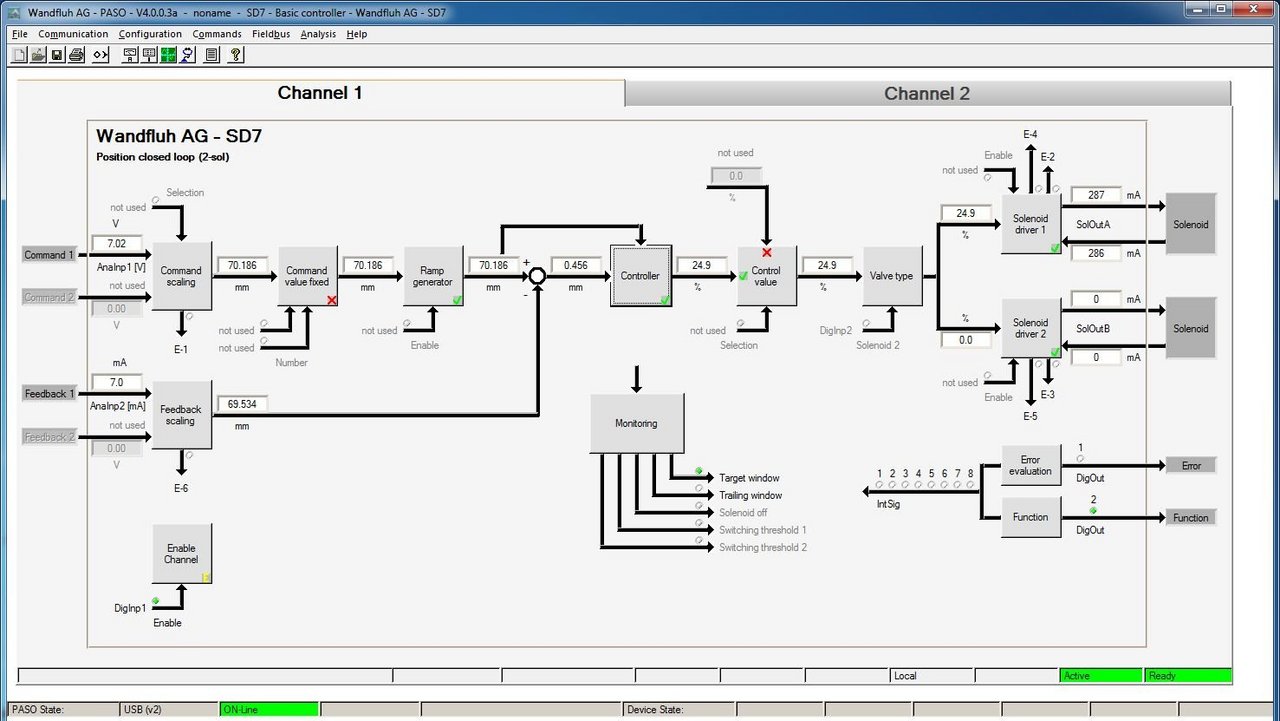Click the Open file toolbar icon

38,55
